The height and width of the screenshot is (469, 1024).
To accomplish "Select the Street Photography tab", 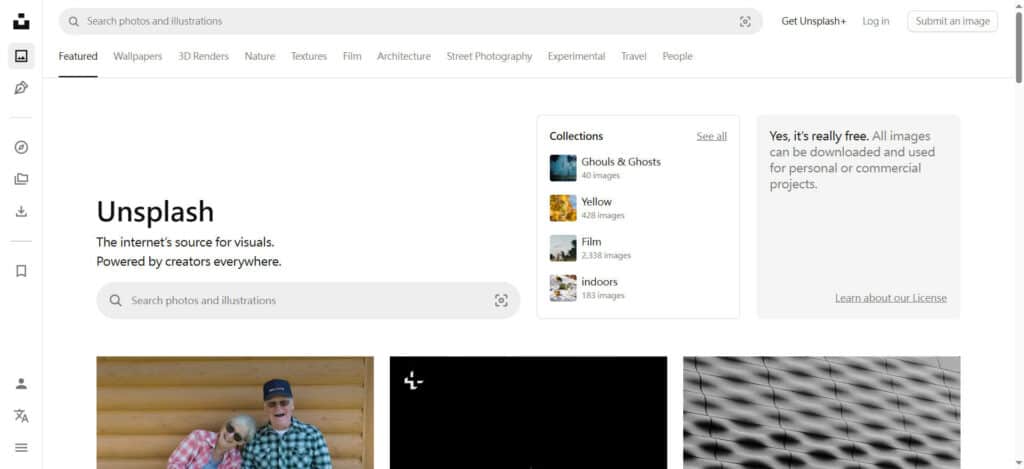I will point(489,57).
